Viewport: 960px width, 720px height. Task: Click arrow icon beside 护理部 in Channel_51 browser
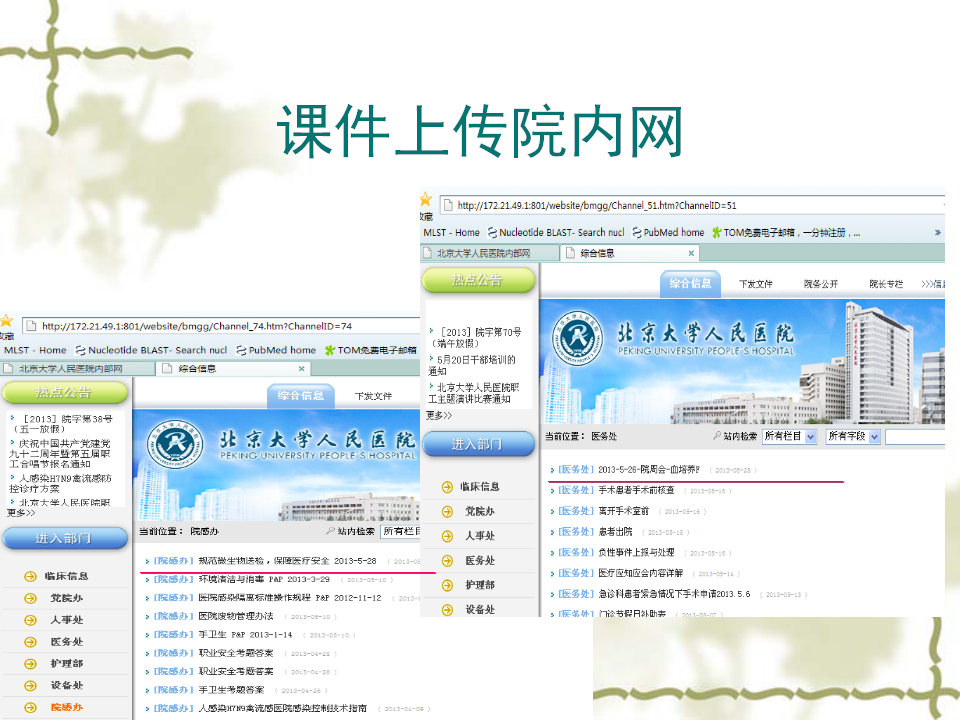(448, 585)
